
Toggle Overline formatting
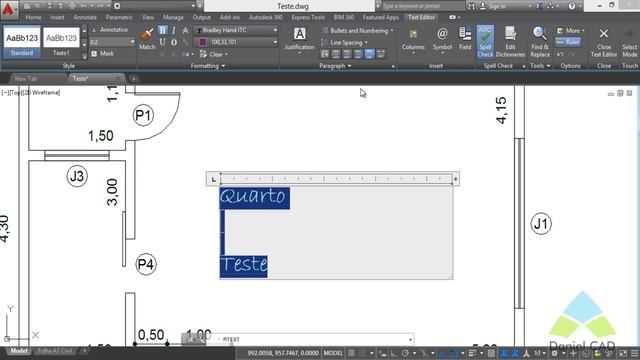point(174,42)
